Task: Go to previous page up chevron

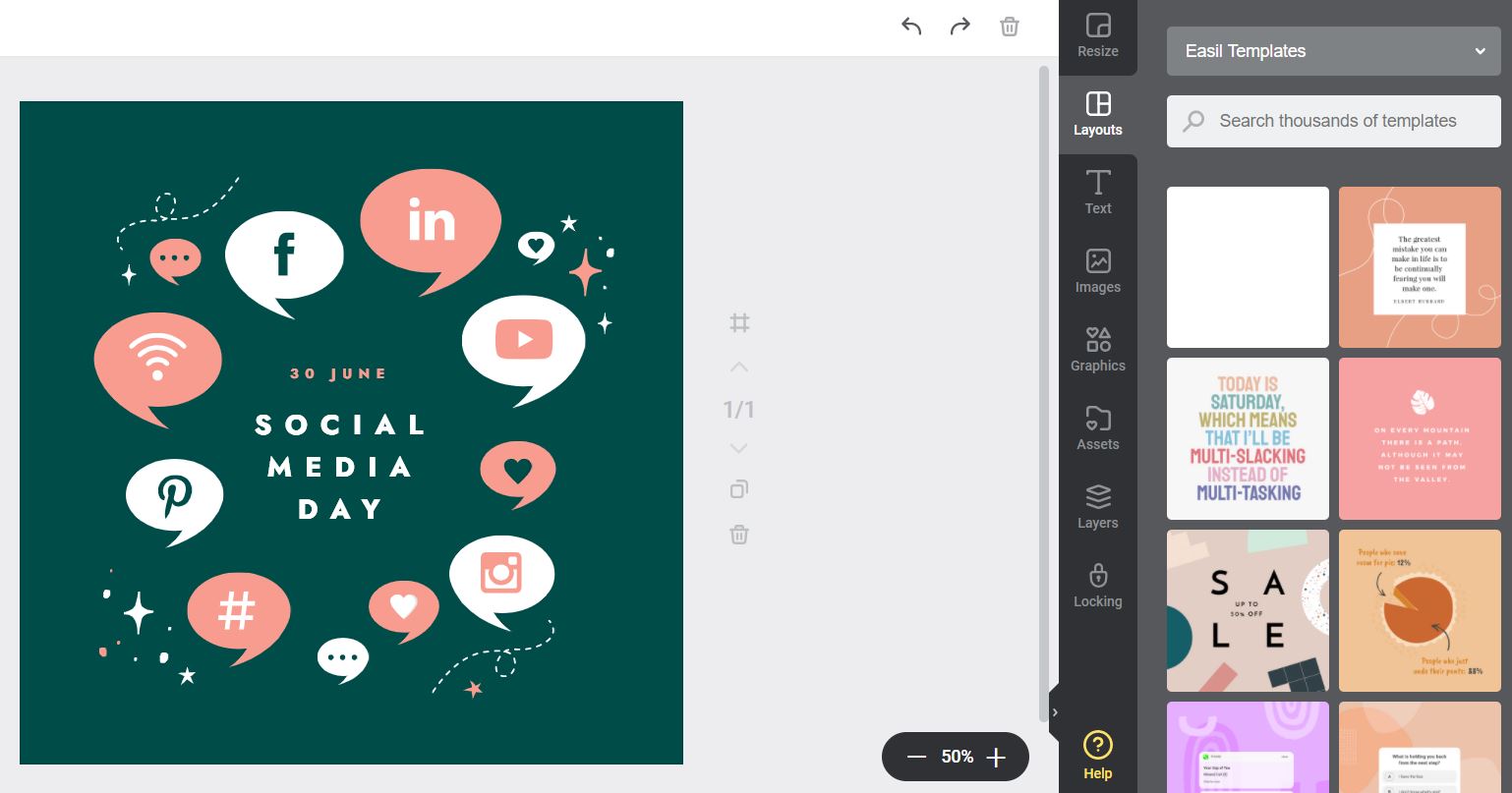Action: point(739,368)
